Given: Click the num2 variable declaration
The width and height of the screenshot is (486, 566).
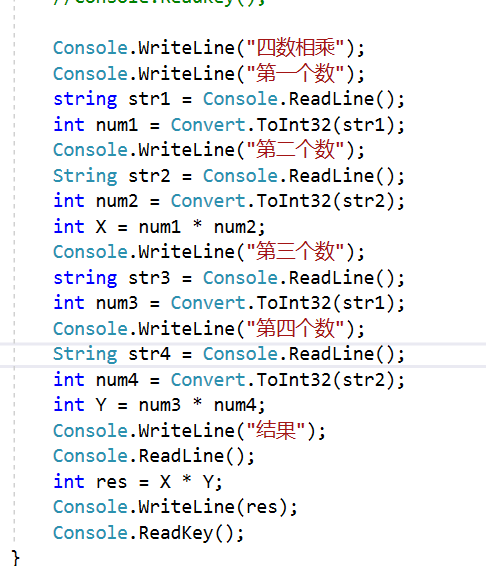Looking at the screenshot, I should pyautogui.click(x=117, y=201).
